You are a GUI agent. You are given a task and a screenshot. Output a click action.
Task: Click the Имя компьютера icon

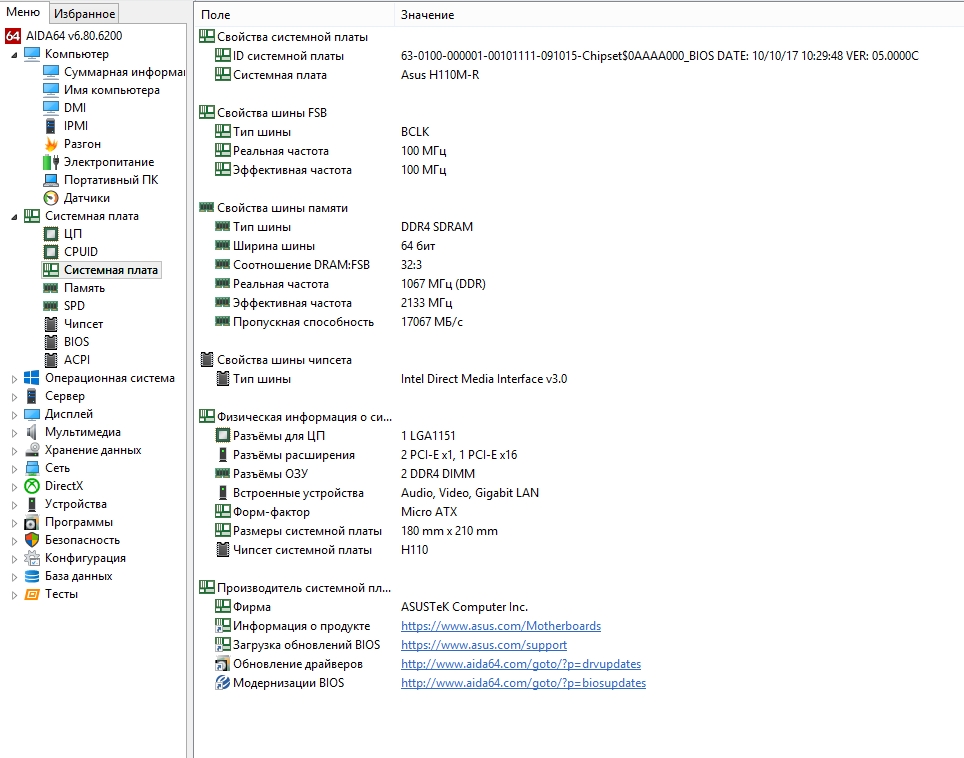click(51, 90)
